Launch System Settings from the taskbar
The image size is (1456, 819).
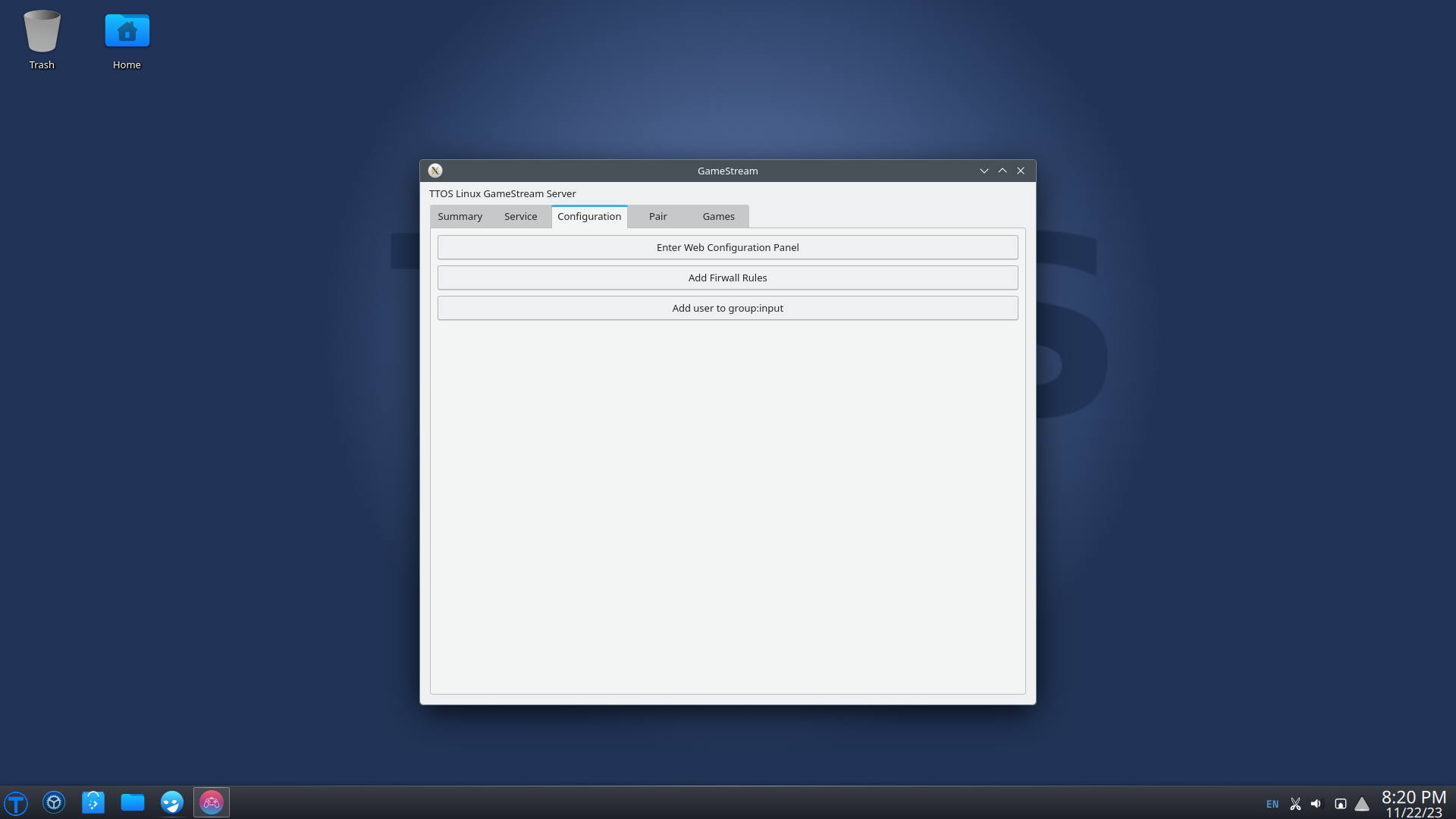click(54, 802)
